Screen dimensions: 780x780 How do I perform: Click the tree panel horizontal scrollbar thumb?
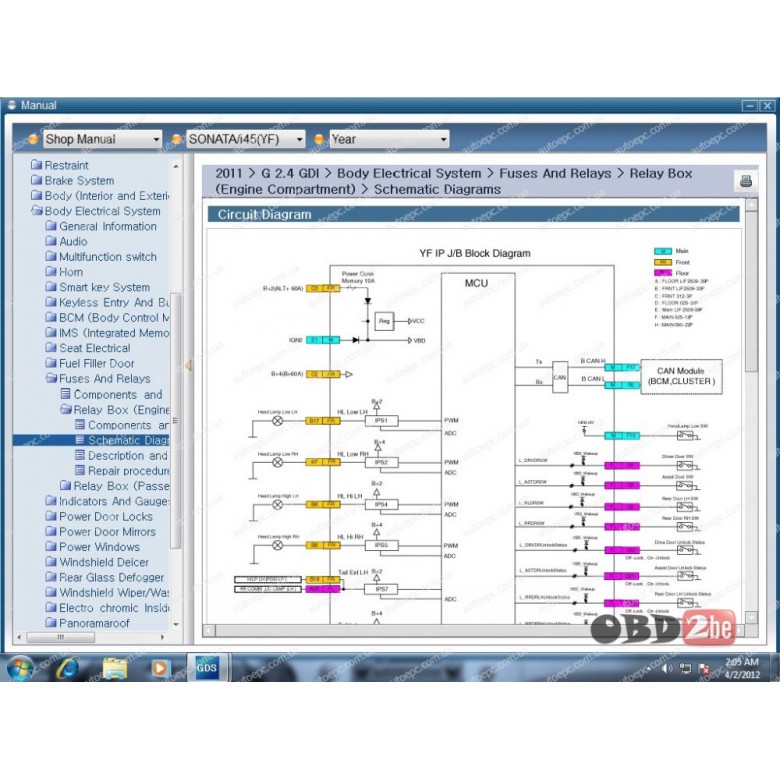(x=60, y=637)
